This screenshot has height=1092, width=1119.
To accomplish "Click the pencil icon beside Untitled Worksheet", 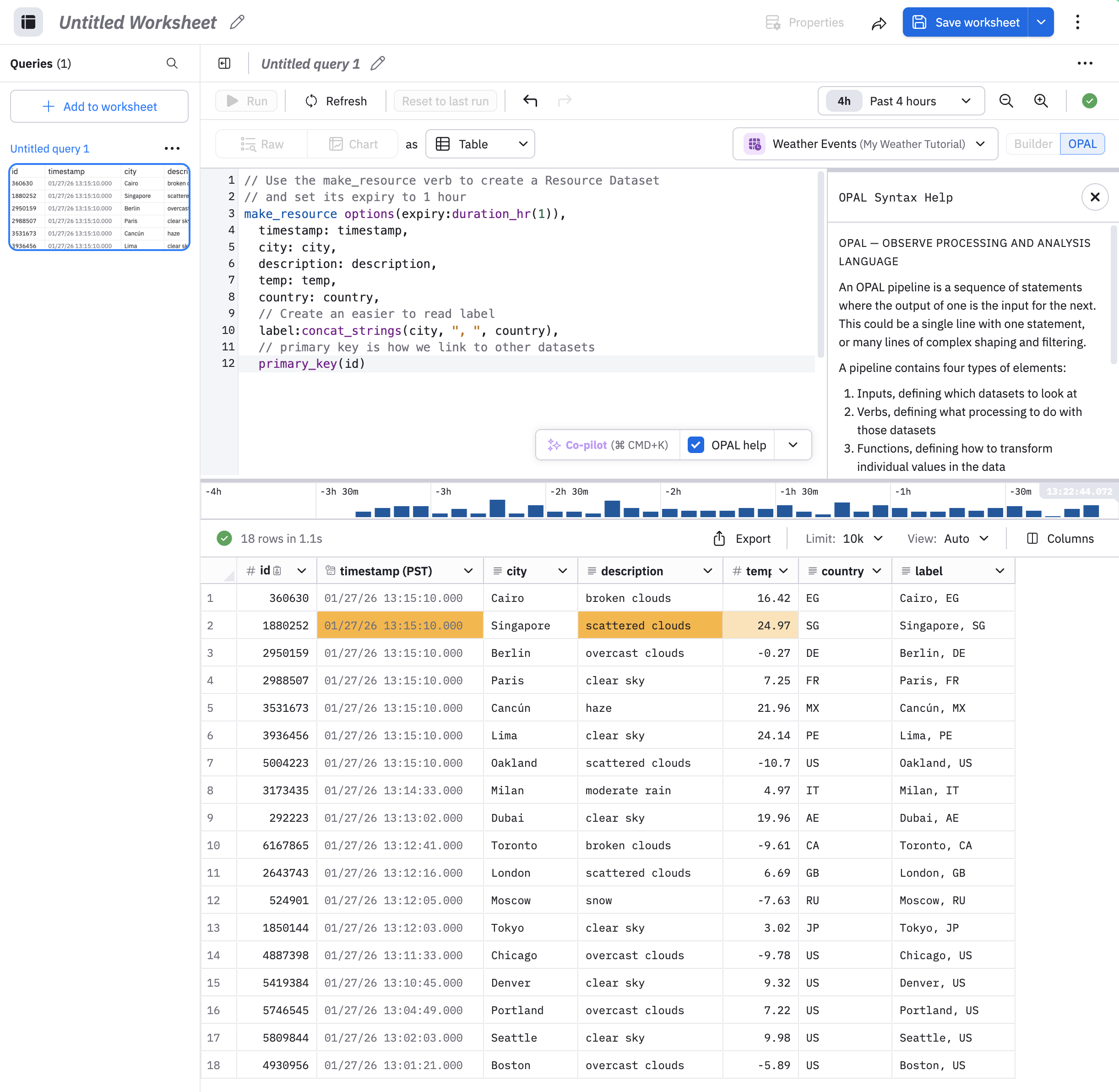I will point(237,22).
